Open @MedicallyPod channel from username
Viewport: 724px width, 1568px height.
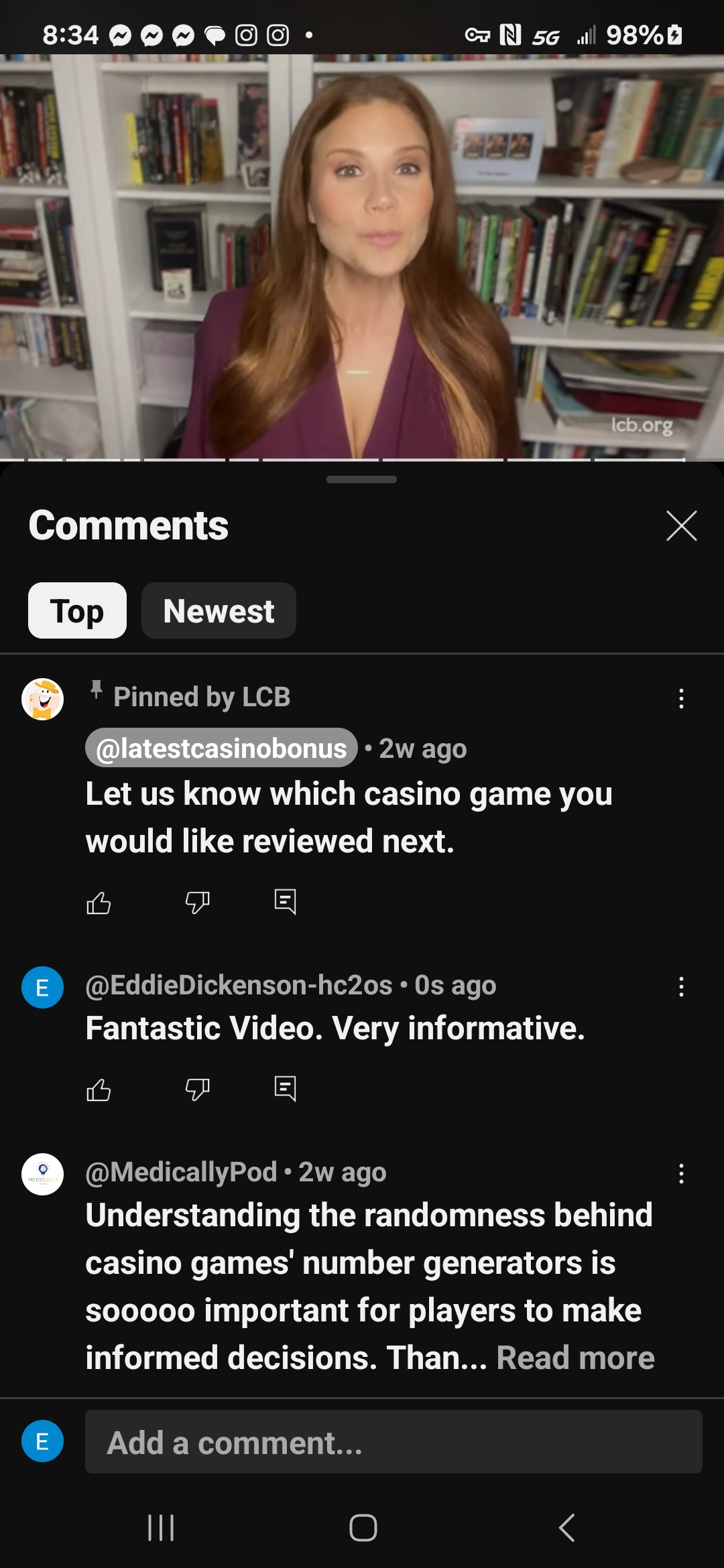click(181, 1172)
